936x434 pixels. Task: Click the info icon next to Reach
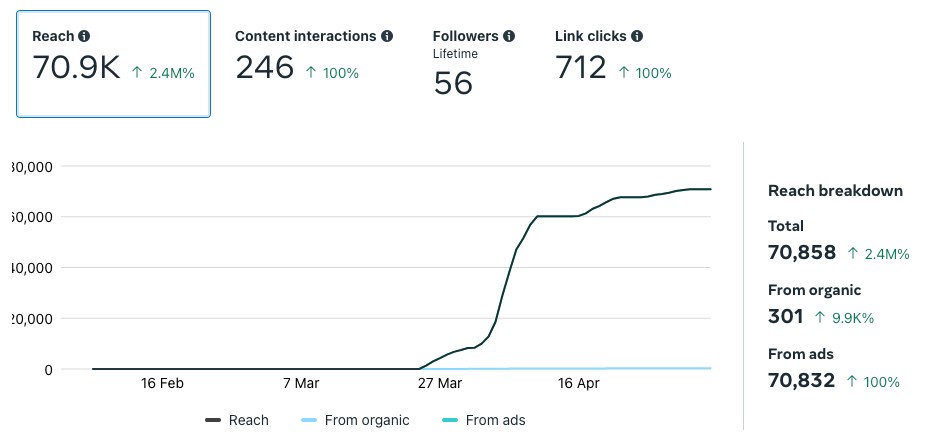coord(83,37)
